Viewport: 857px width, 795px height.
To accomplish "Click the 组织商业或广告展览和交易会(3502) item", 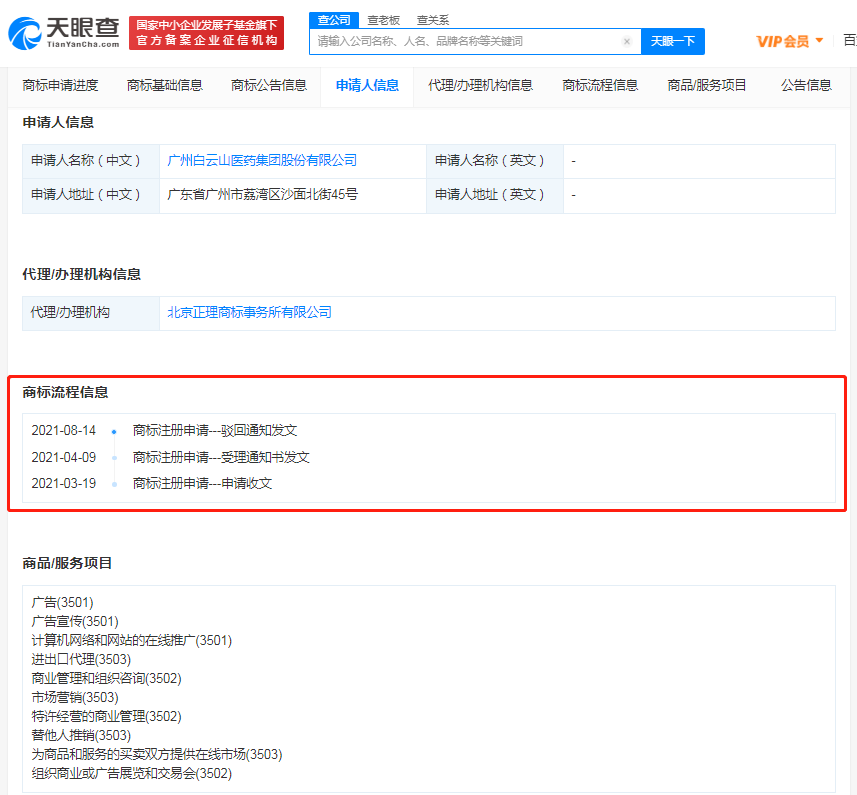I will pyautogui.click(x=132, y=774).
